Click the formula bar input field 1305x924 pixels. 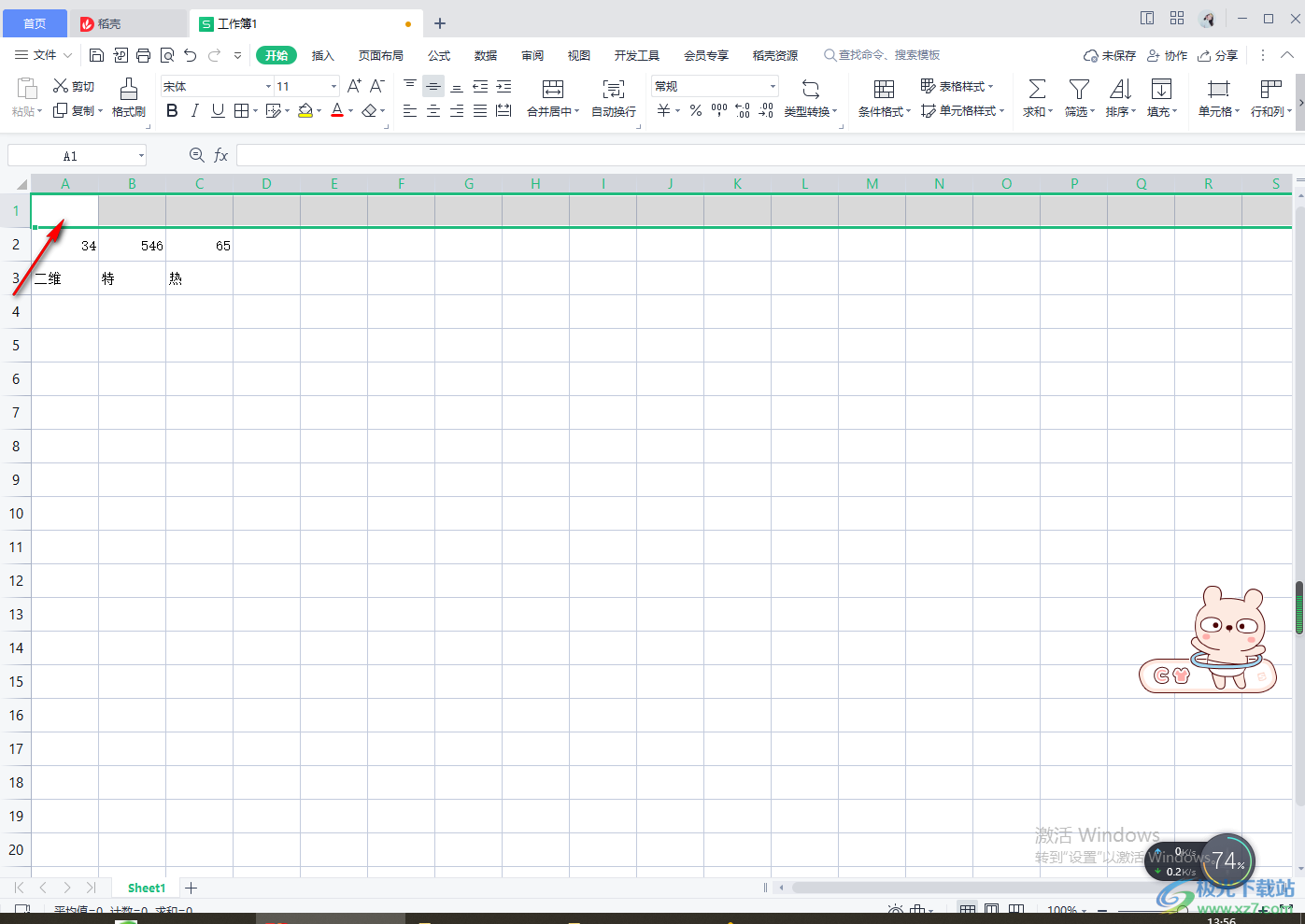click(770, 155)
